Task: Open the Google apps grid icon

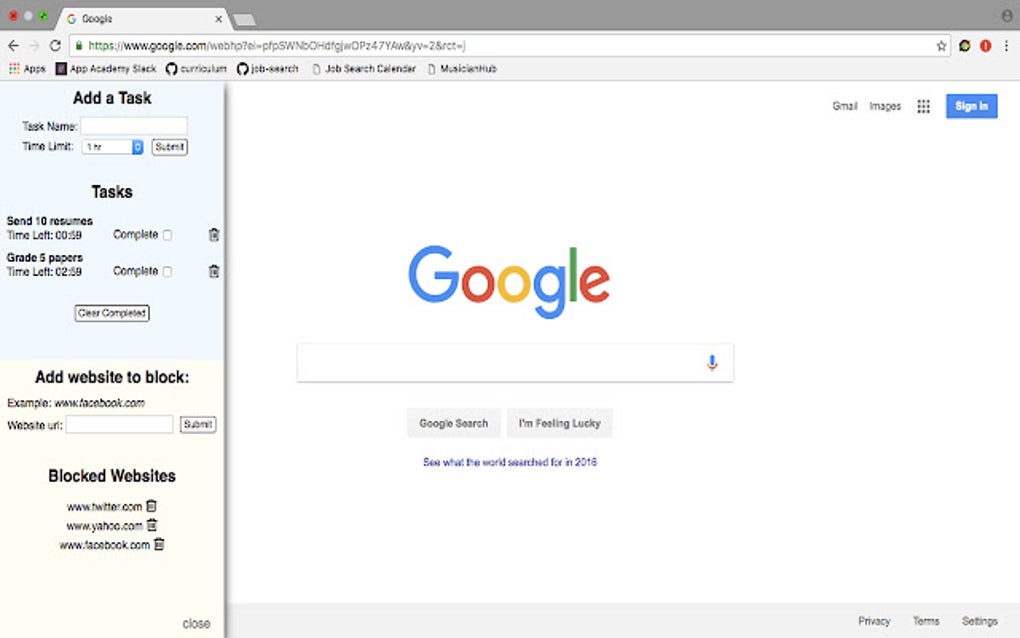Action: click(923, 105)
